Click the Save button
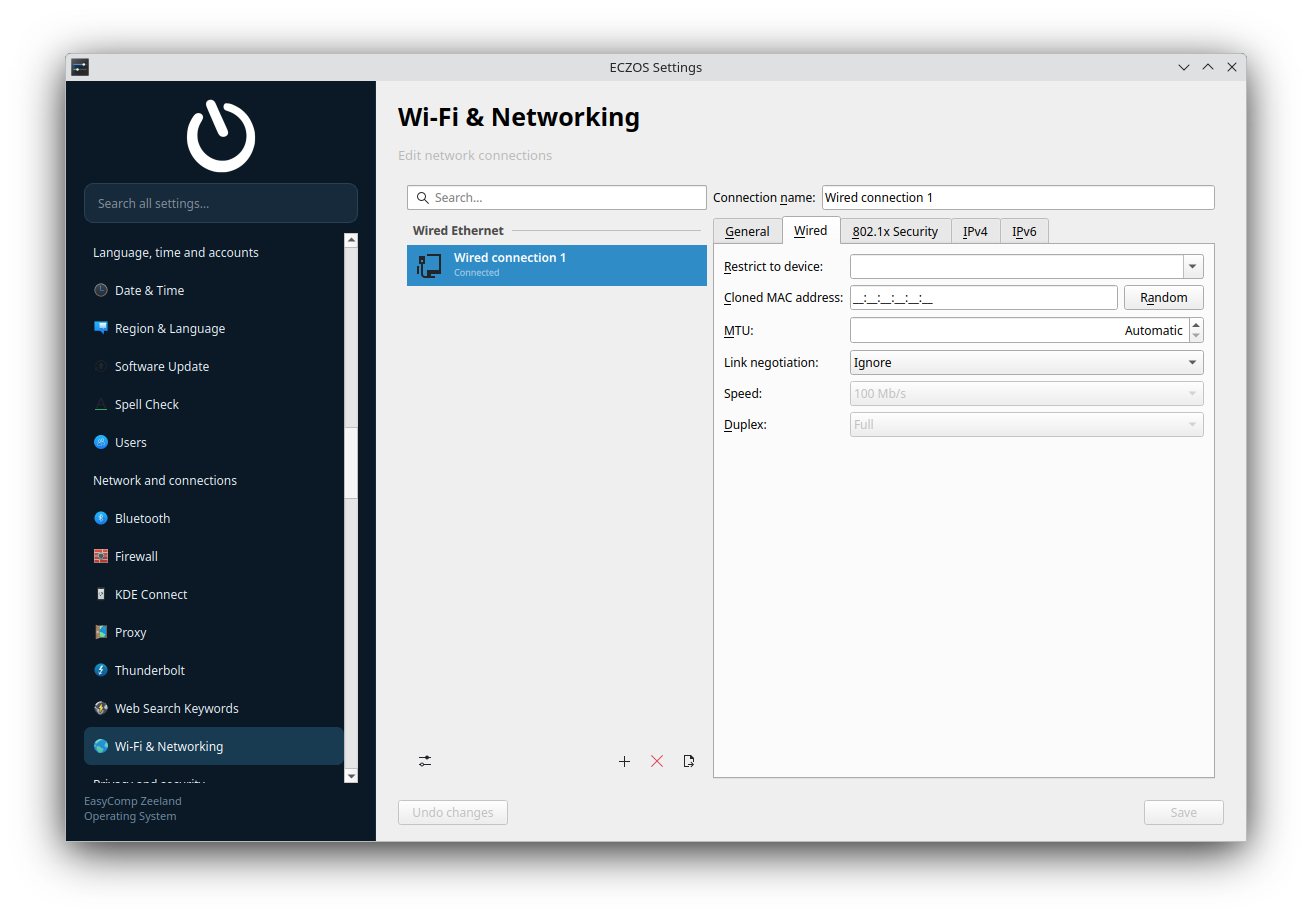 coord(1184,812)
